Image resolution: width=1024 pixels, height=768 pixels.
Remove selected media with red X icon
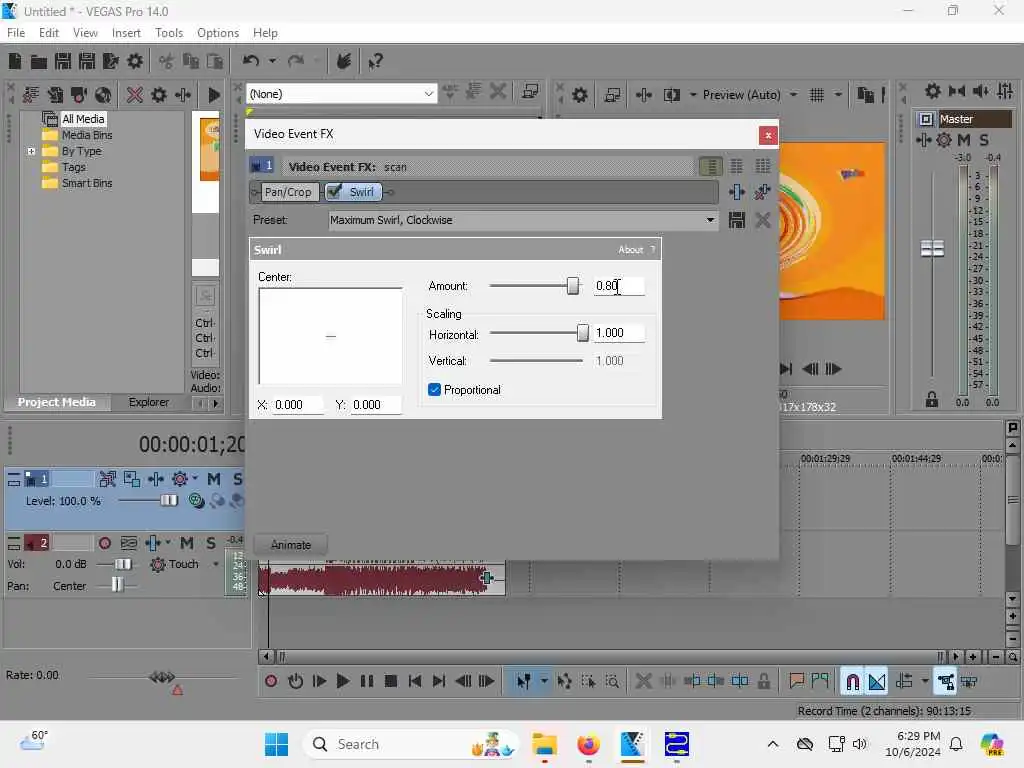tap(135, 95)
